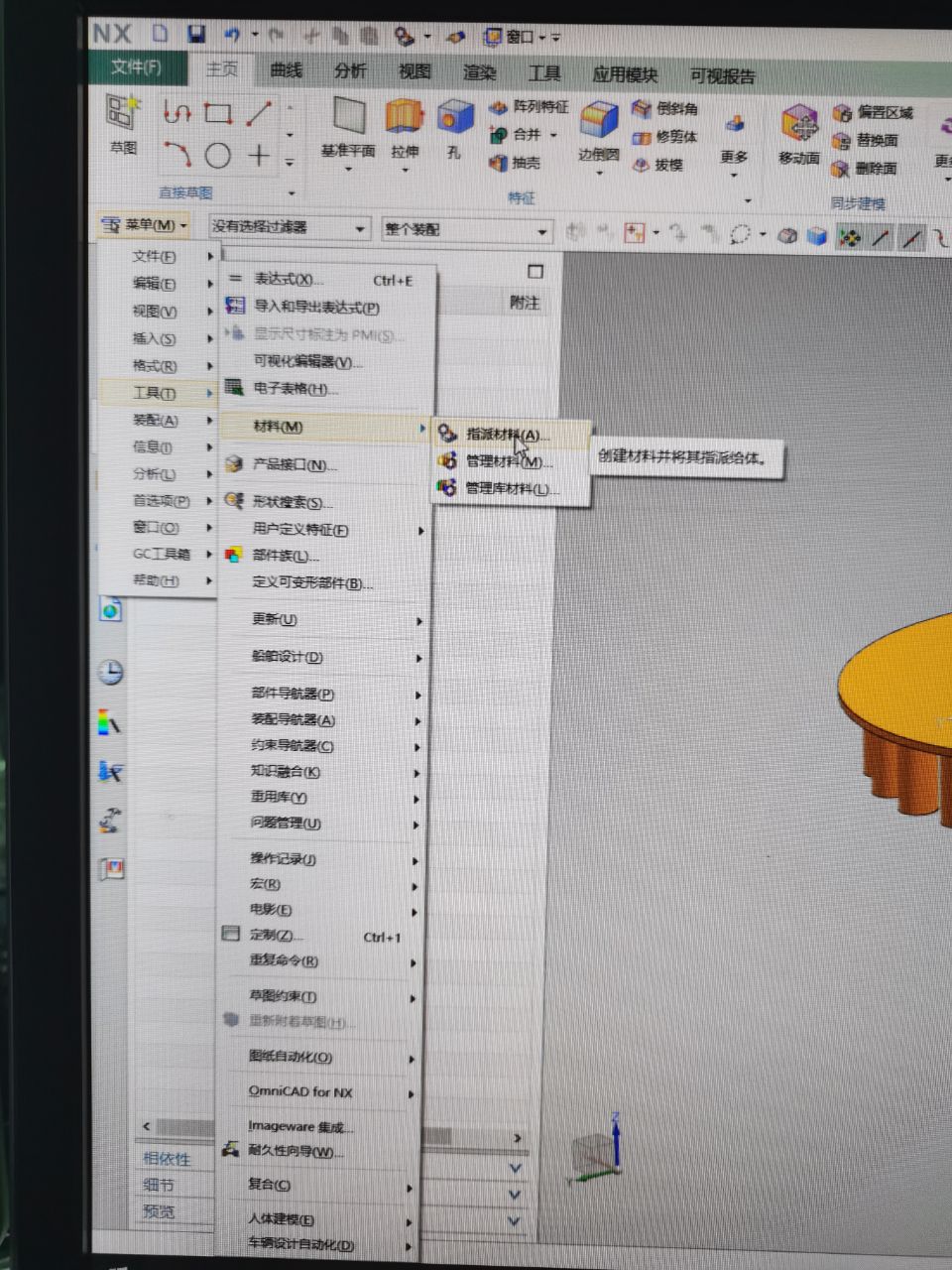Open the selection filter dropdown (没有选择过滤器)
Screen dimensions: 952x1270
289,228
